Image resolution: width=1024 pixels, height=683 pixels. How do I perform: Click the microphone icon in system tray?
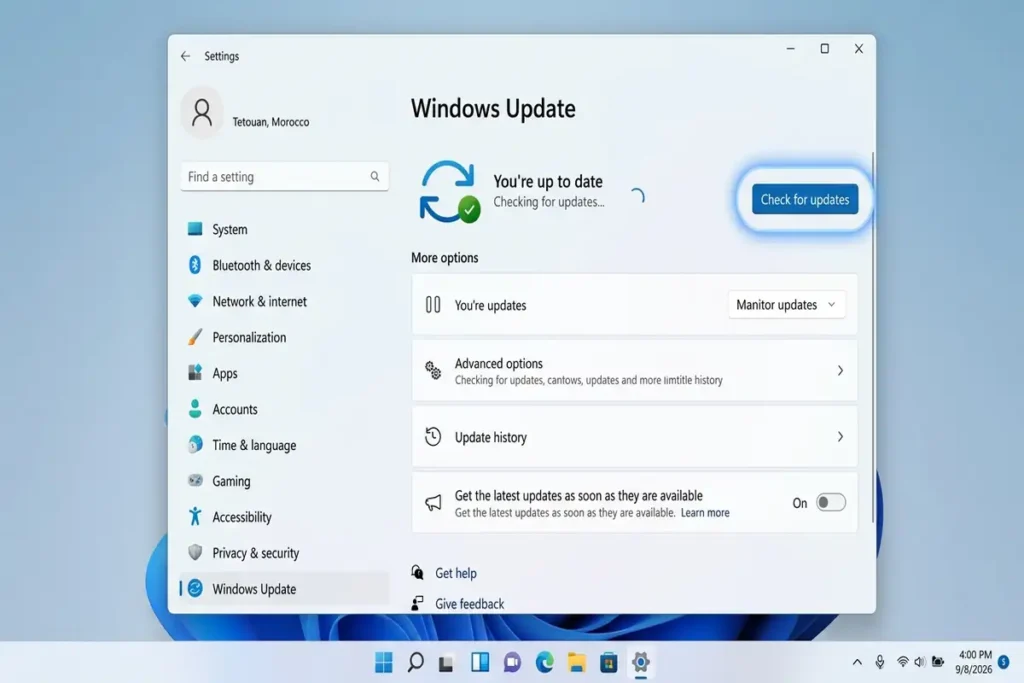click(x=880, y=662)
